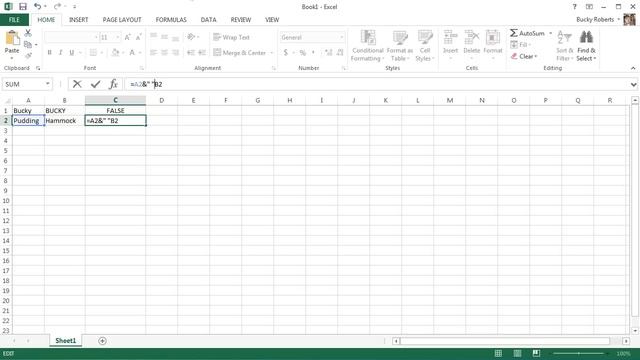Switch to the FORMULAS tab
The height and width of the screenshot is (360, 640).
(171, 20)
